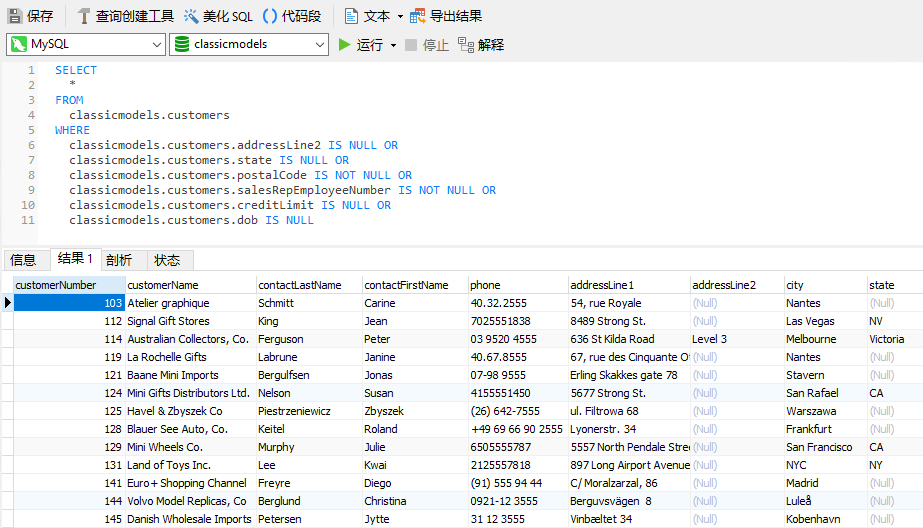Select phone cell '7025551838'
The height and width of the screenshot is (528, 923).
(518, 321)
